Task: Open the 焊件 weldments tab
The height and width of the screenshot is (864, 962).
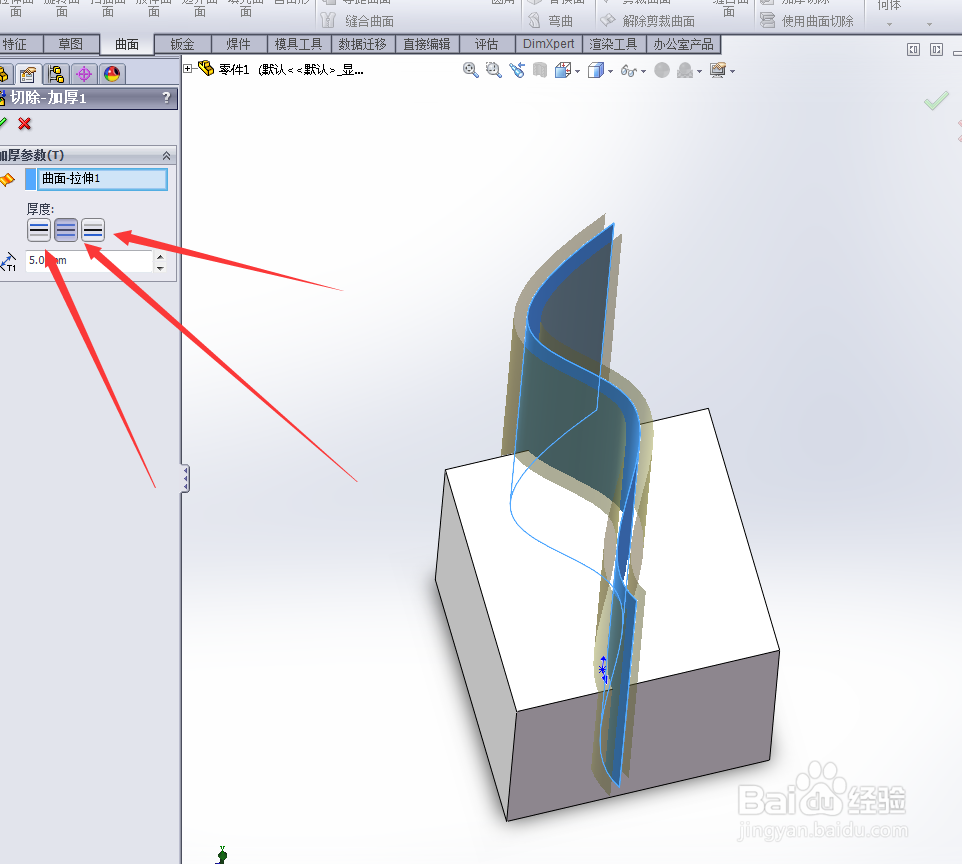Action: click(x=239, y=44)
